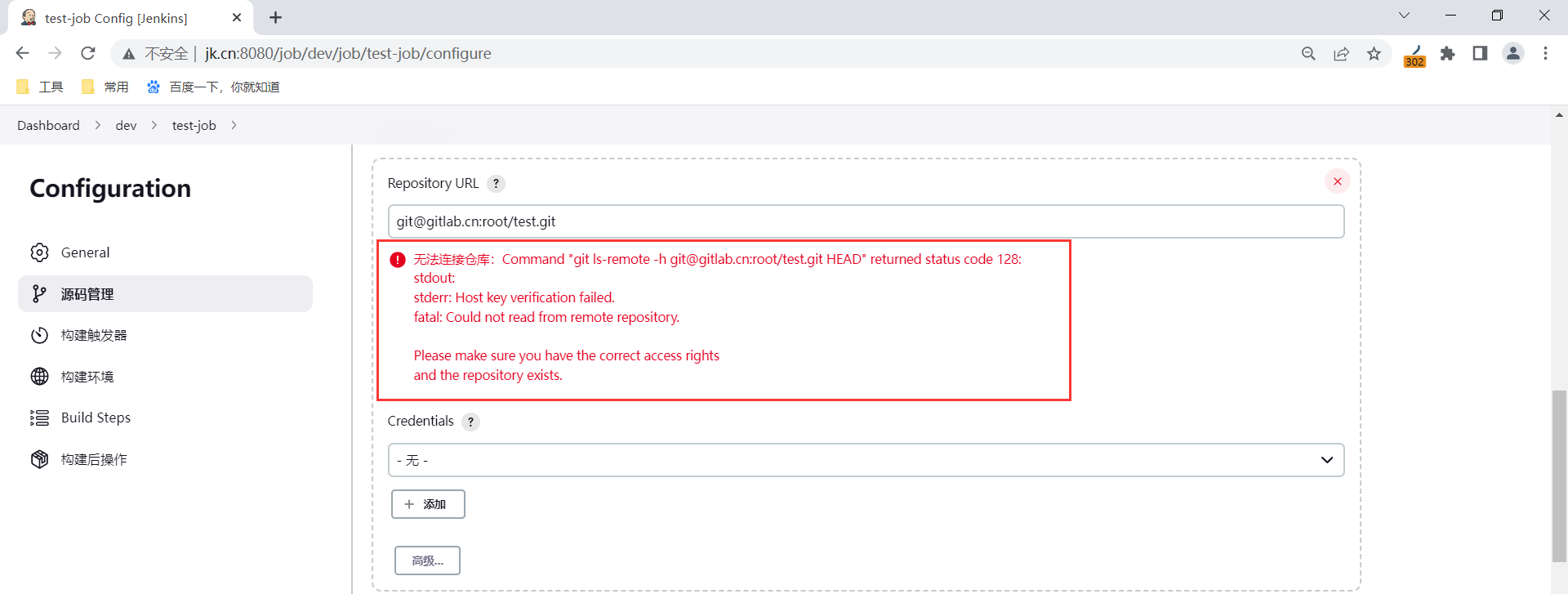Click the 构建触发器 clock icon
Image resolution: width=1568 pixels, height=594 pixels.
click(x=39, y=335)
